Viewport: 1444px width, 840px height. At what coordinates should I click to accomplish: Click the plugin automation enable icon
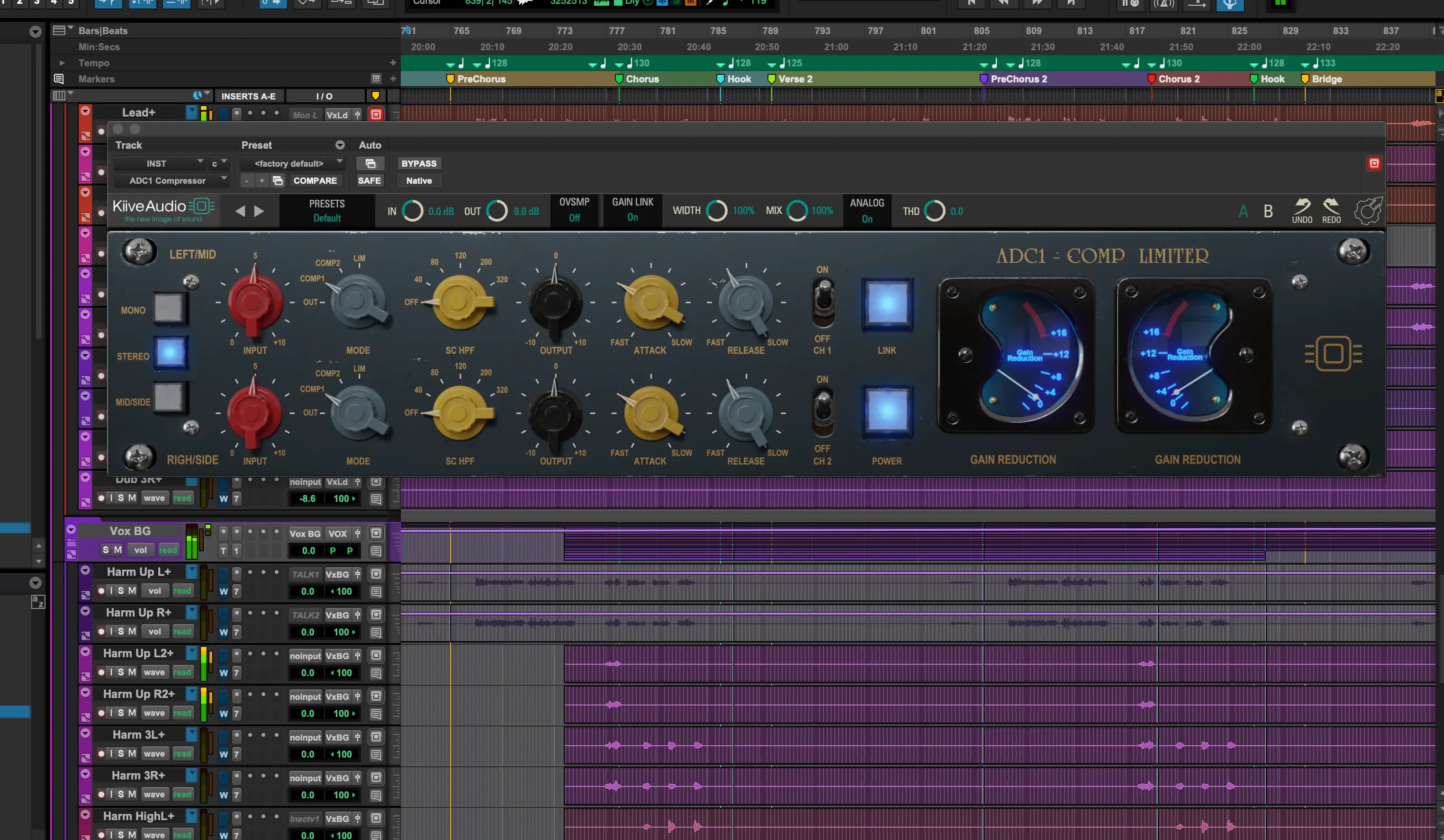click(x=370, y=164)
